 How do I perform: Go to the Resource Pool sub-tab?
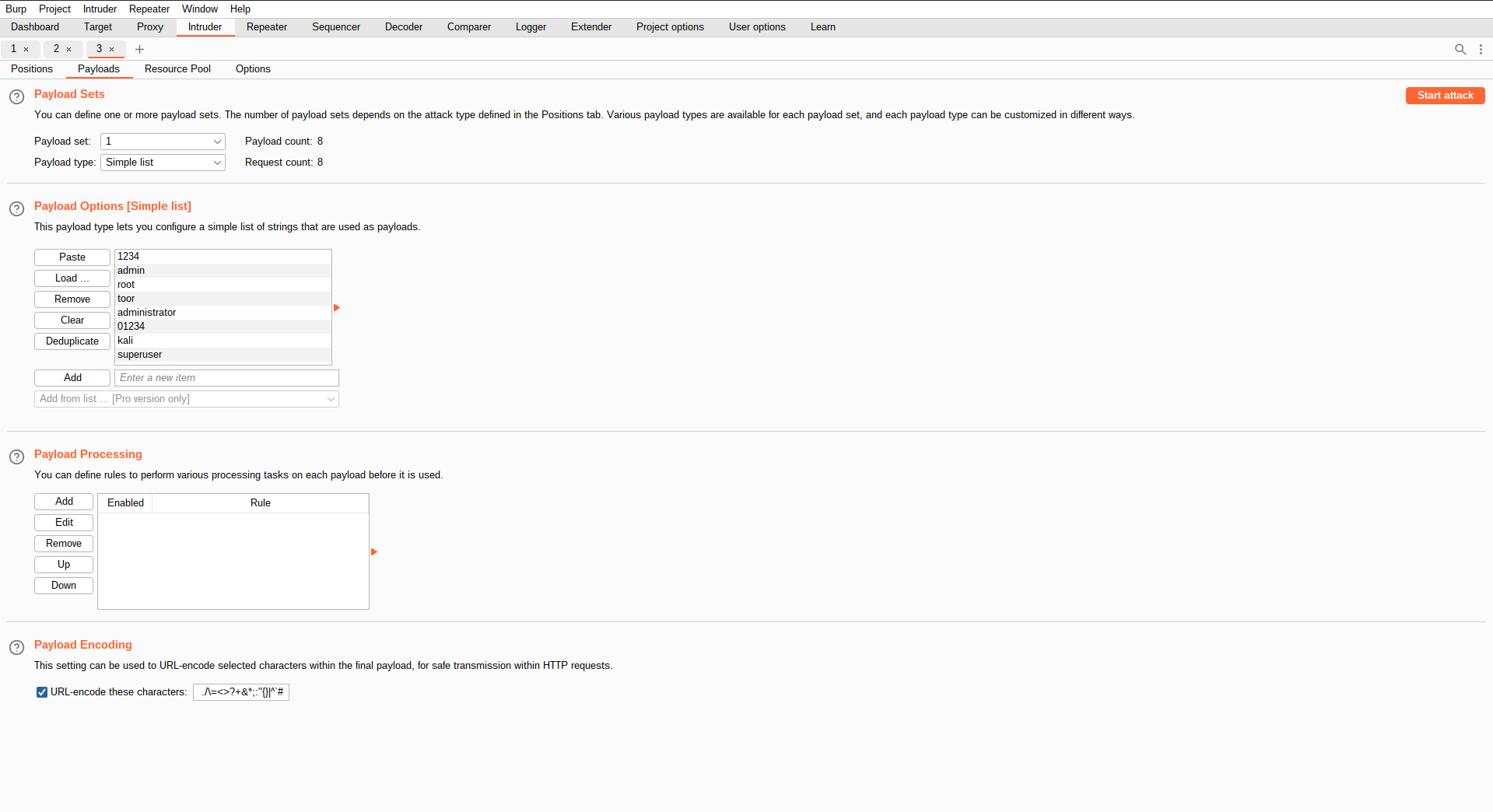point(177,69)
